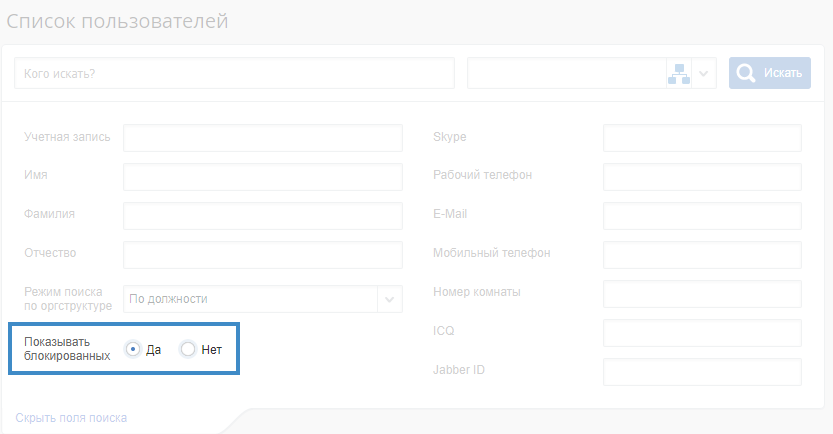
Task: Click the ICQ input field
Action: point(702,333)
